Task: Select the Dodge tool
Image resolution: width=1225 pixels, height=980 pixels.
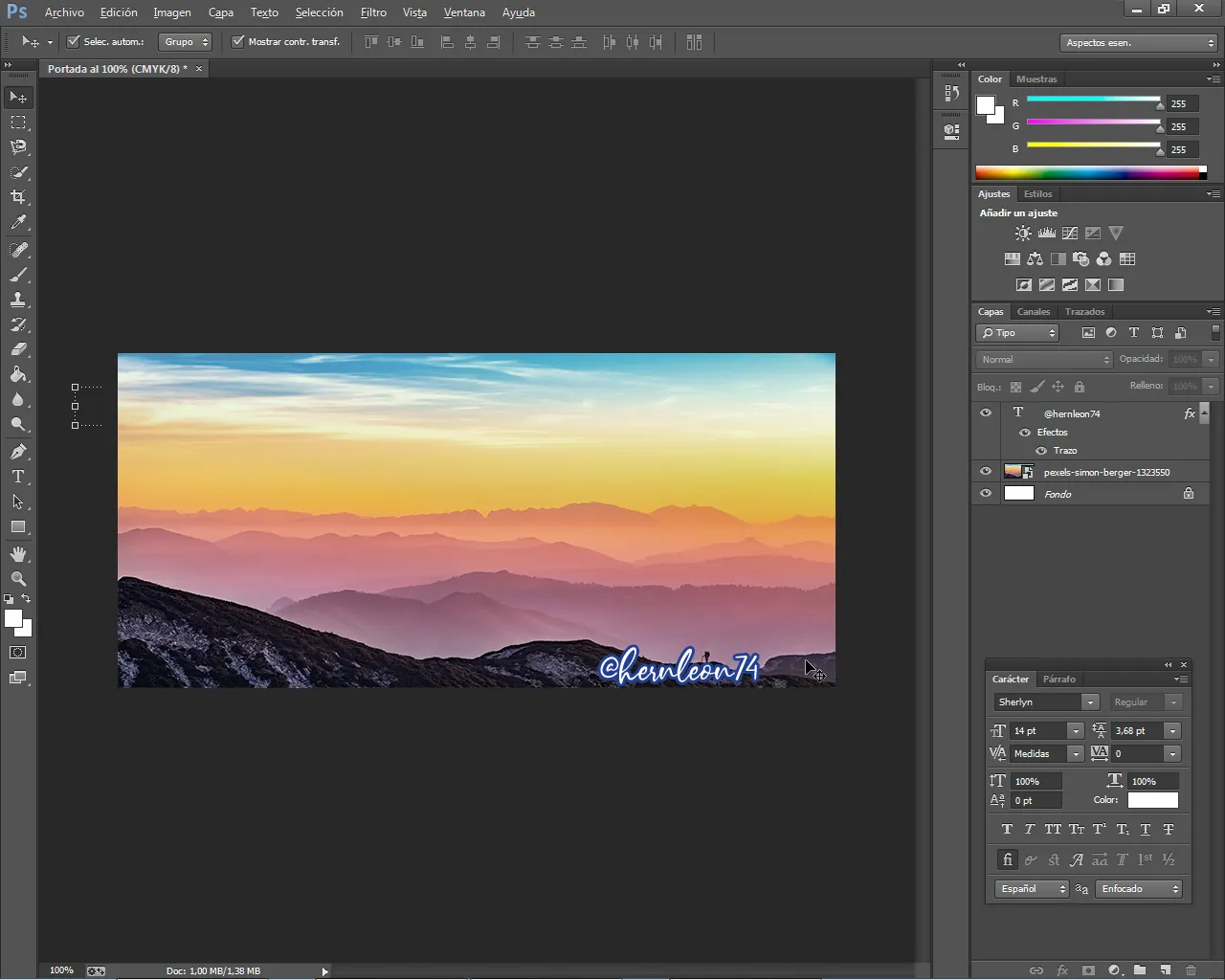Action: click(x=18, y=424)
